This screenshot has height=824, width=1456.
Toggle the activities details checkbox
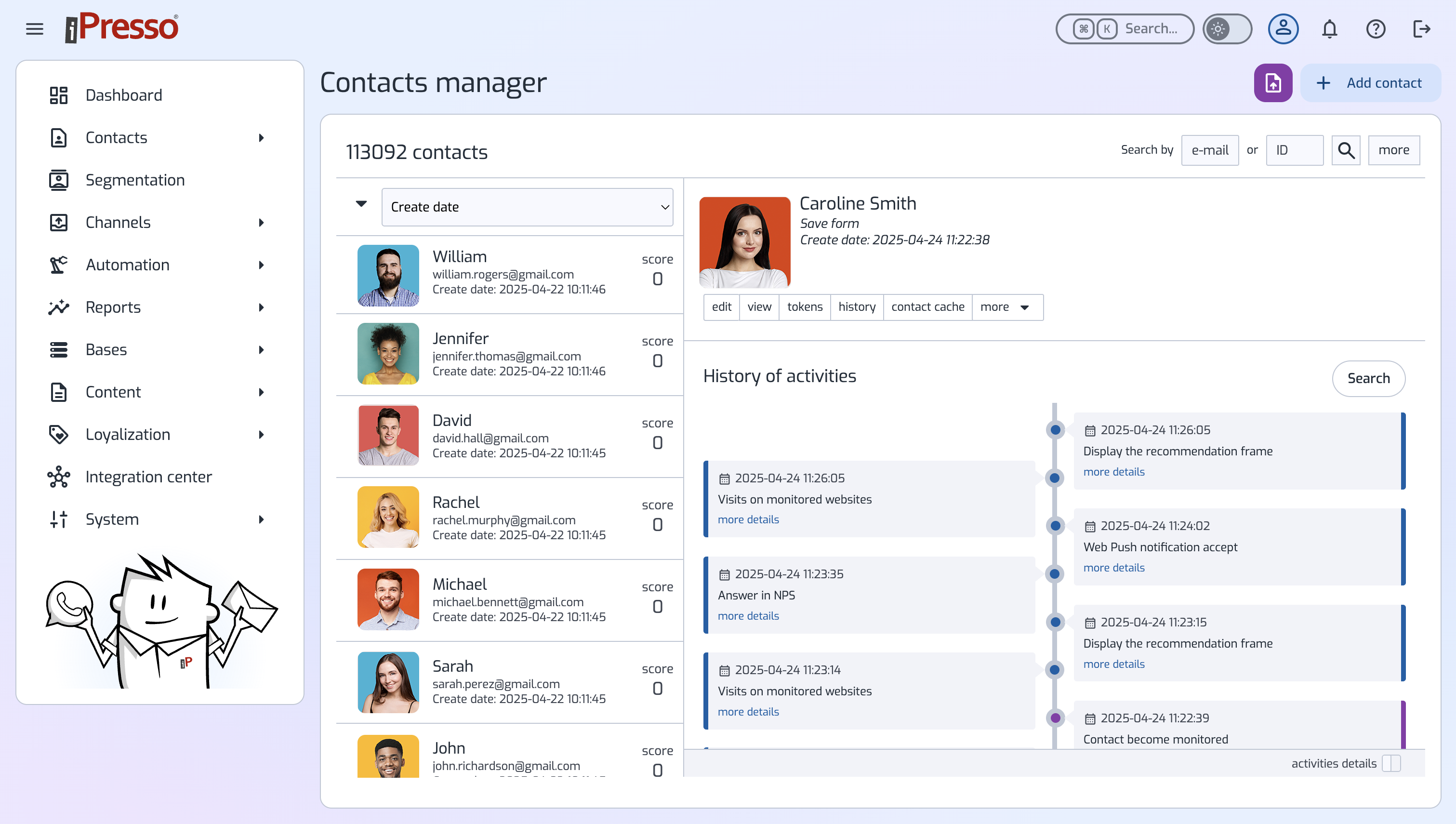[x=1391, y=763]
